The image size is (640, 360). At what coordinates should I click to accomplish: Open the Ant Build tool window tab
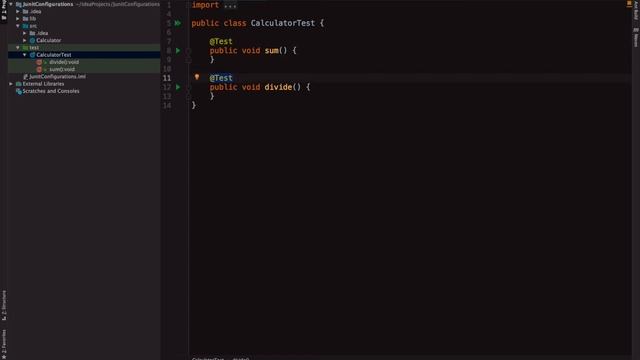click(x=636, y=11)
